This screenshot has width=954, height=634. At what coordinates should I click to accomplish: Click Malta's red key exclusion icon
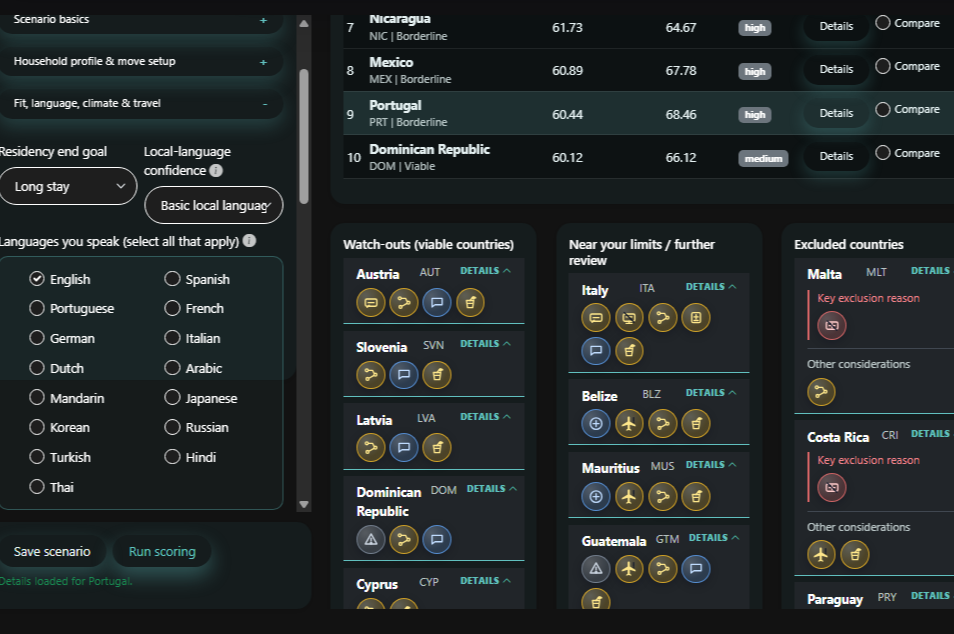point(832,326)
